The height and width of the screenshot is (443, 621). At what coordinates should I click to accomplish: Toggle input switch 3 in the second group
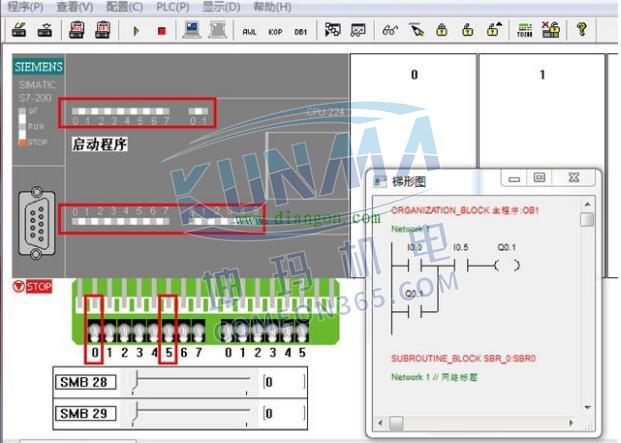tap(272, 331)
